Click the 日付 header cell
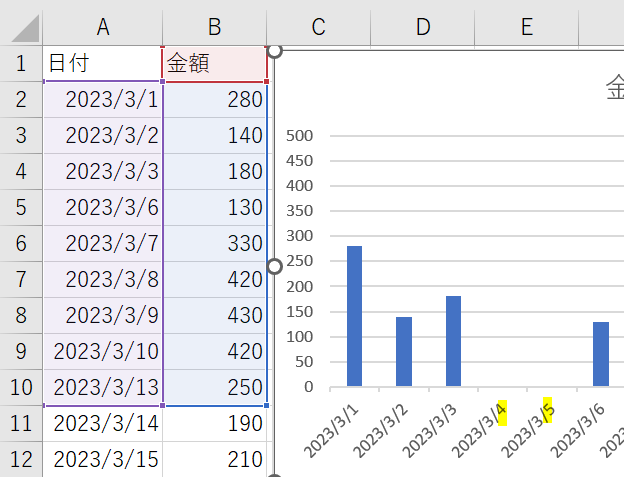 tap(103, 63)
